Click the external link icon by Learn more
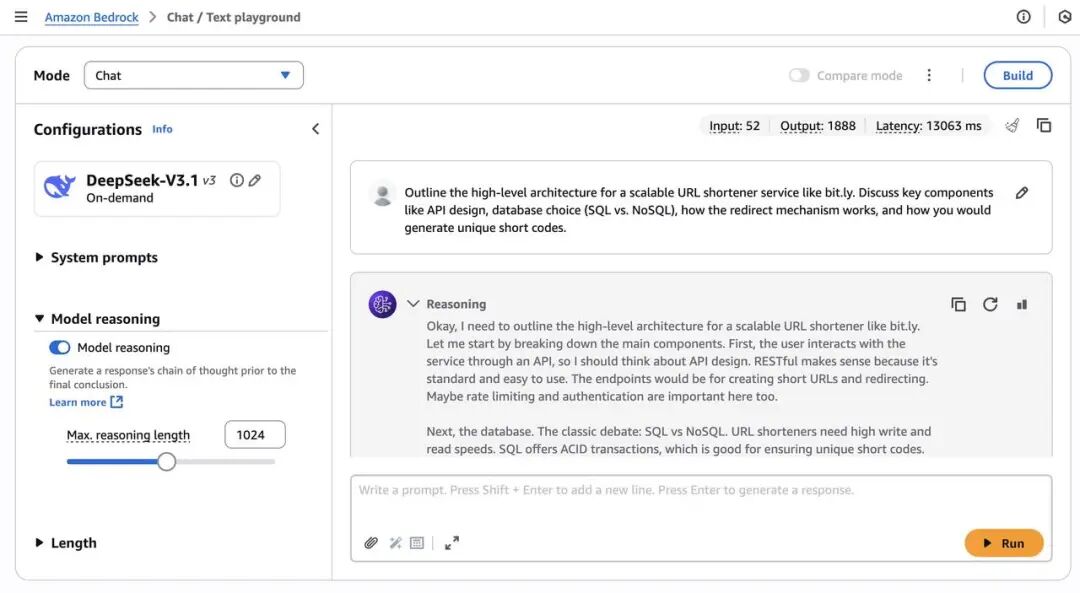The height and width of the screenshot is (593, 1080). (116, 402)
